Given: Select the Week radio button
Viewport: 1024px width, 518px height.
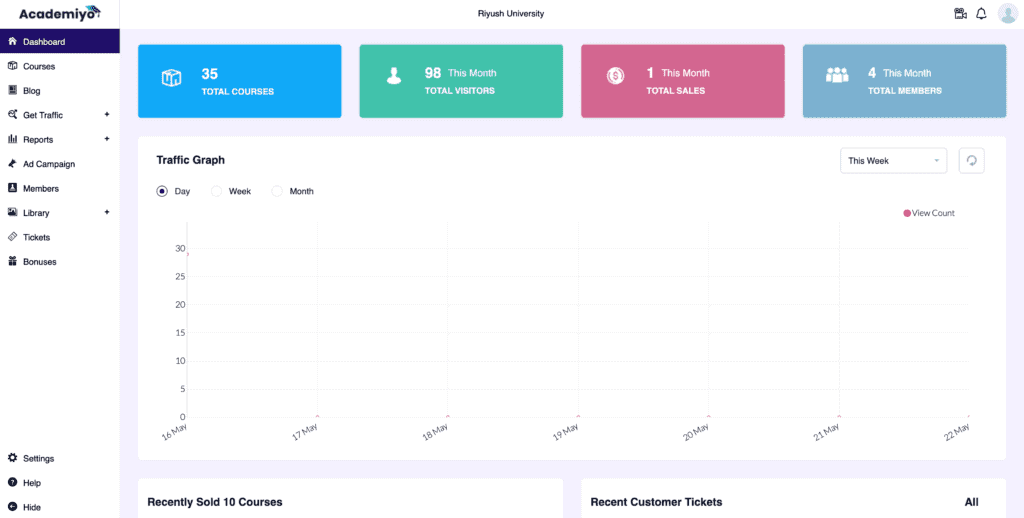Looking at the screenshot, I should (216, 191).
